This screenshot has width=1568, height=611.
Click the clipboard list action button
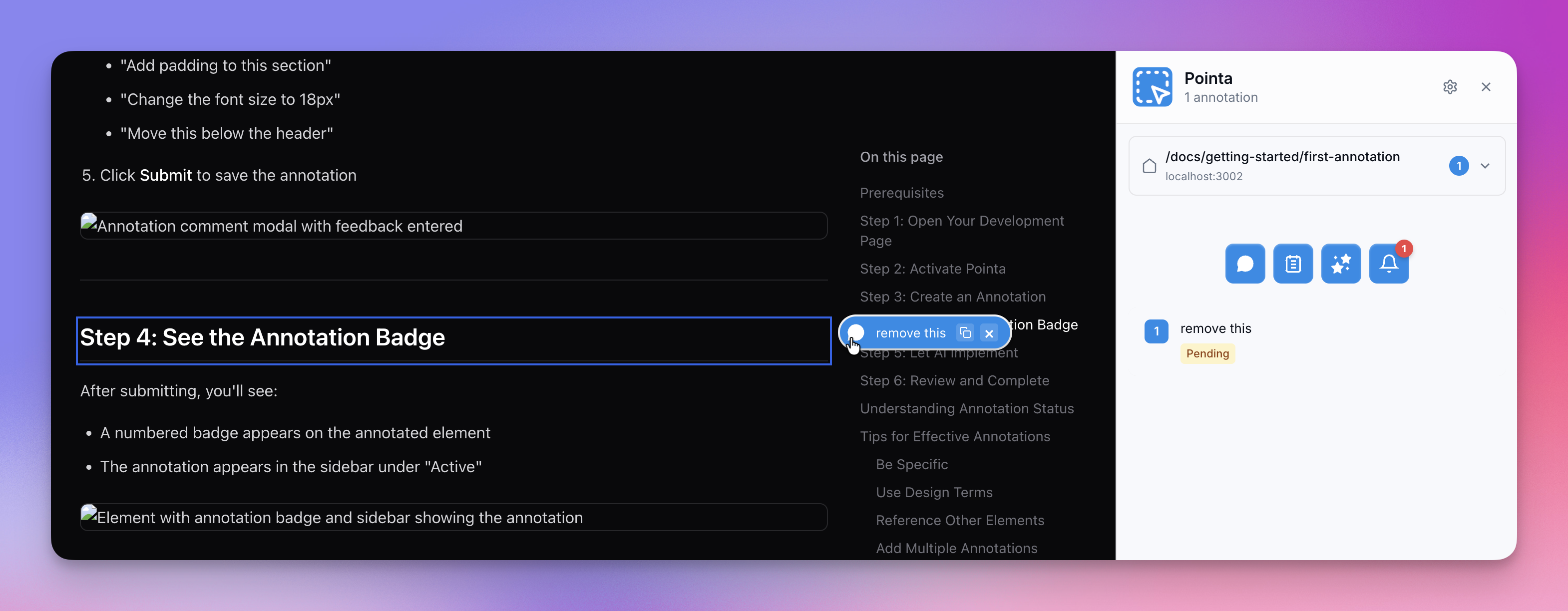point(1292,264)
